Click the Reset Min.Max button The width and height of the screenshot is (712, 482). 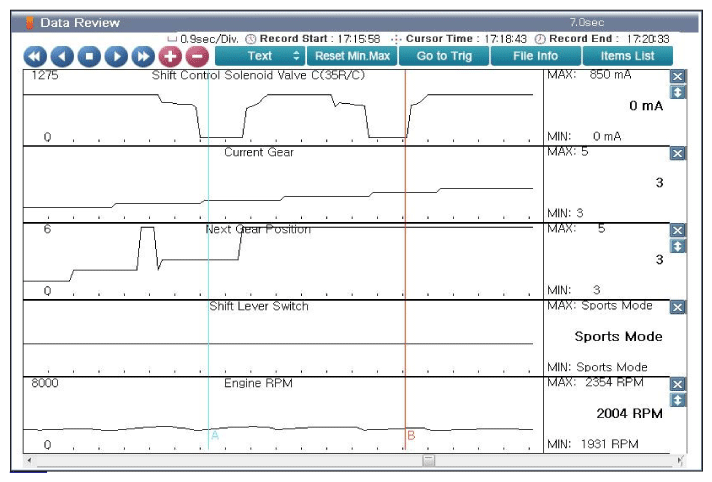click(352, 56)
